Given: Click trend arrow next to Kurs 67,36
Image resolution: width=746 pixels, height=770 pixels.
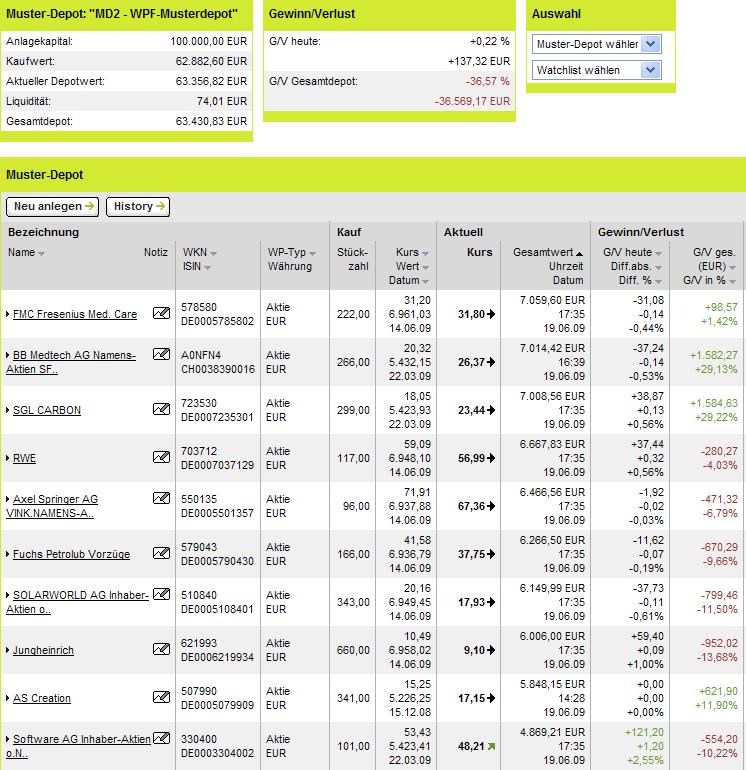Looking at the screenshot, I should [491, 506].
